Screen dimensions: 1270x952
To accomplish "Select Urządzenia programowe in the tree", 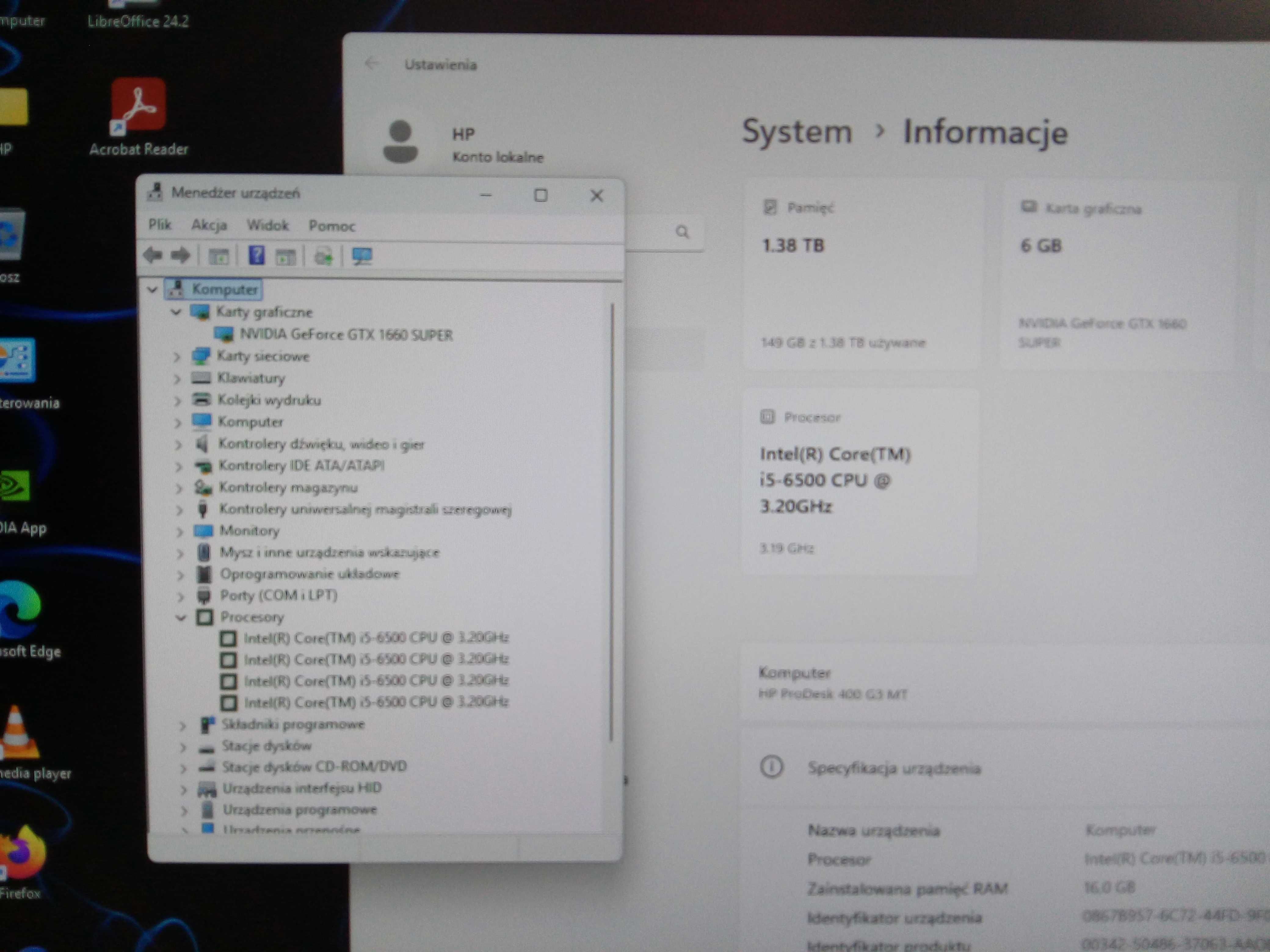I will [300, 810].
